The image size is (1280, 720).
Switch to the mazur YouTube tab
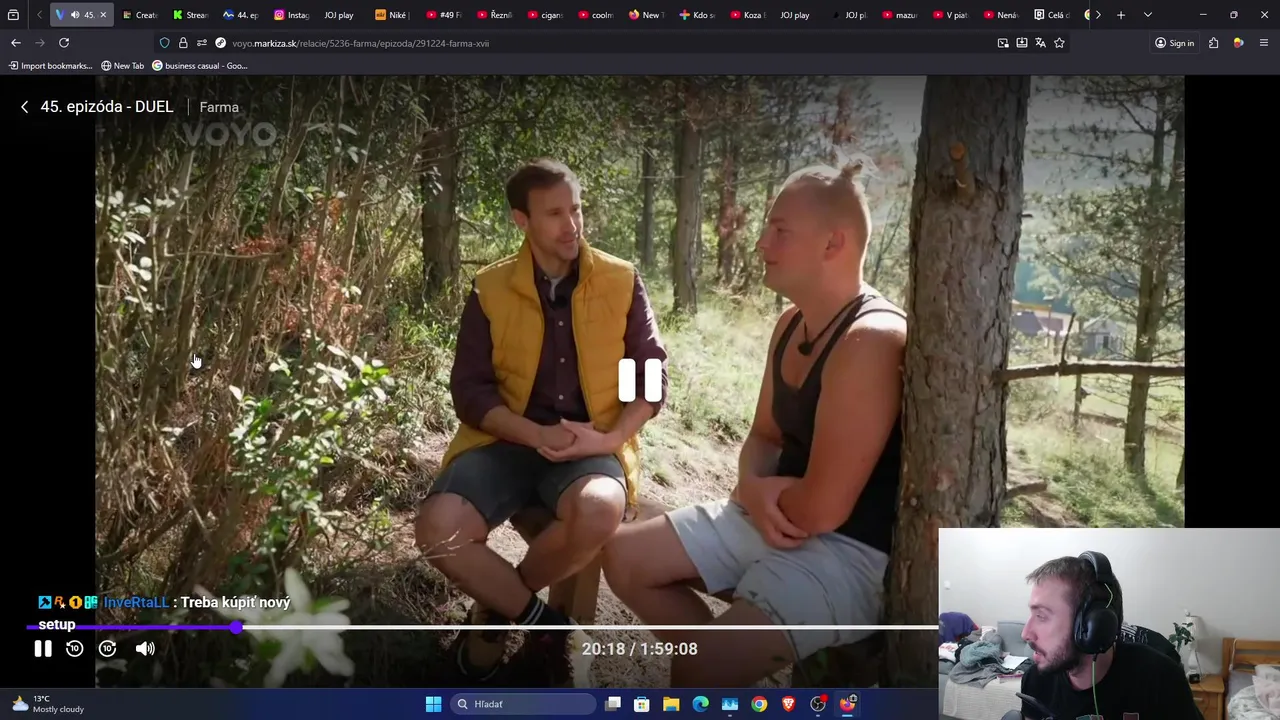pos(899,15)
